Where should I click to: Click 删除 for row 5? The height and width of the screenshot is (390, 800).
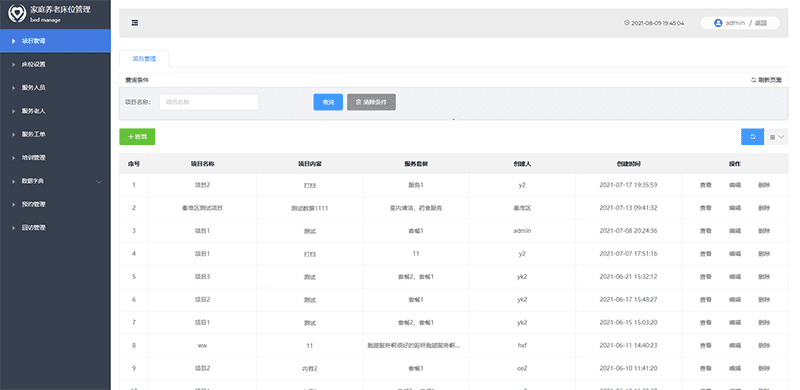pyautogui.click(x=764, y=277)
